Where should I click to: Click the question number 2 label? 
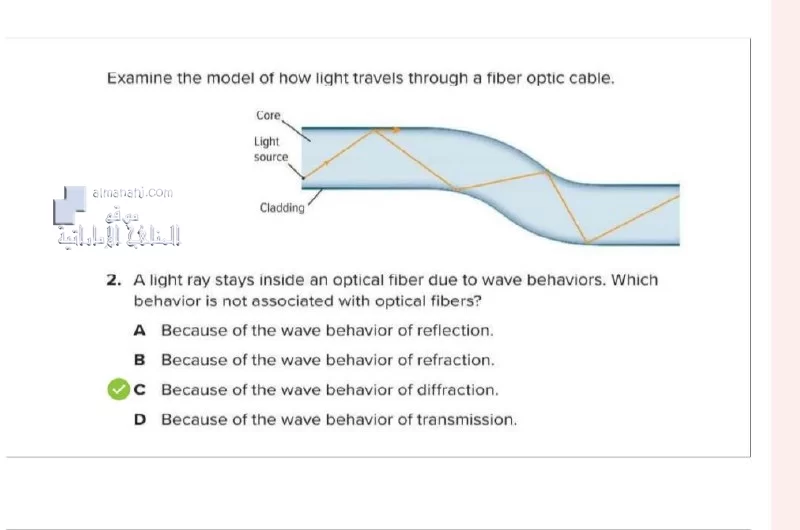click(114, 280)
